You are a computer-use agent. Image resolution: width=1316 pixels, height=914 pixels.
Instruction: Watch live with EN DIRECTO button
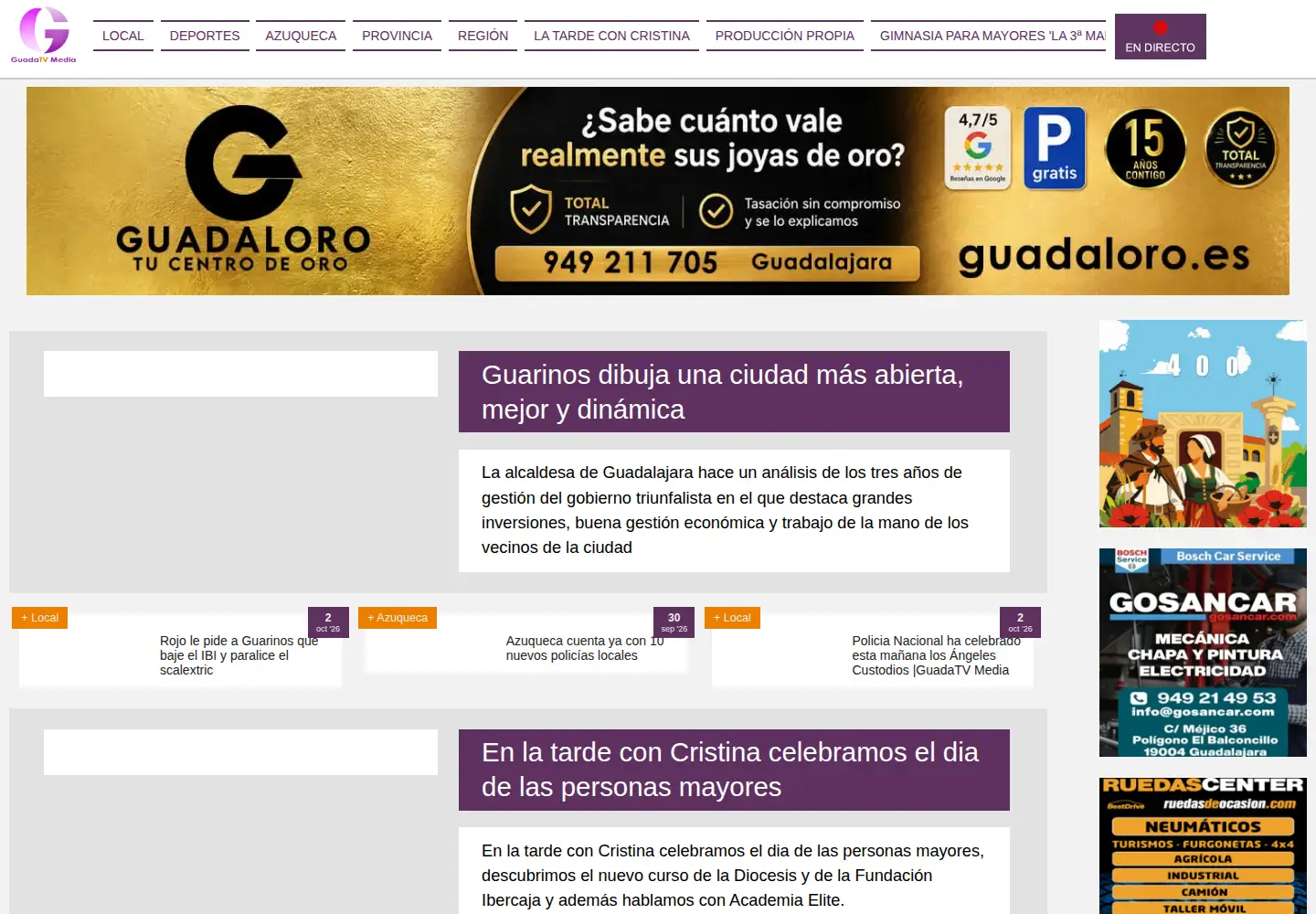pos(1161,37)
